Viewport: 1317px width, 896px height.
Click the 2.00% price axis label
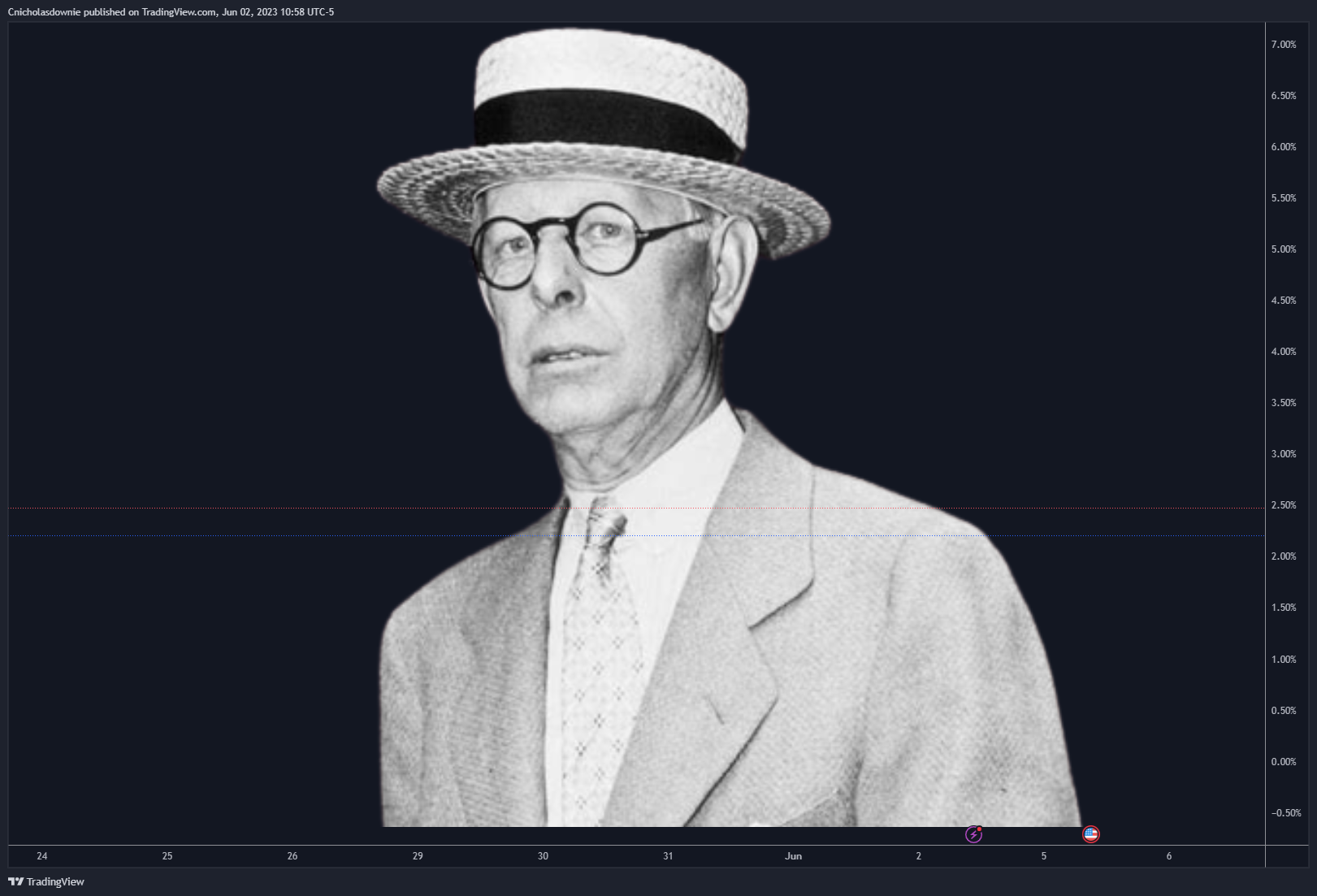[1284, 556]
